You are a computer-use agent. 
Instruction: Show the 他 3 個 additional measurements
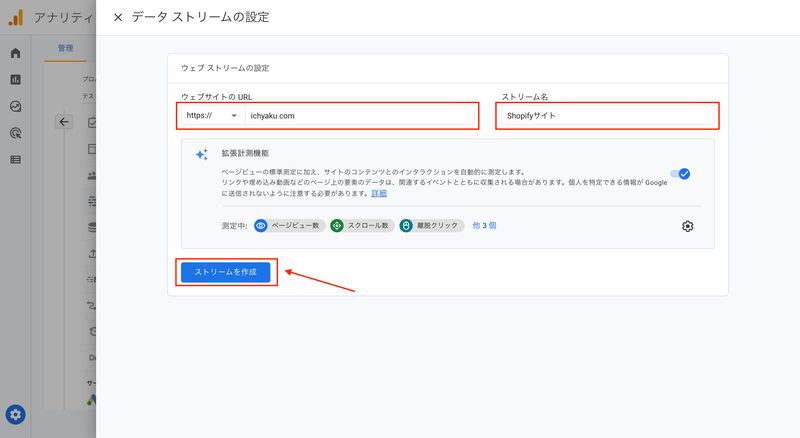point(484,225)
